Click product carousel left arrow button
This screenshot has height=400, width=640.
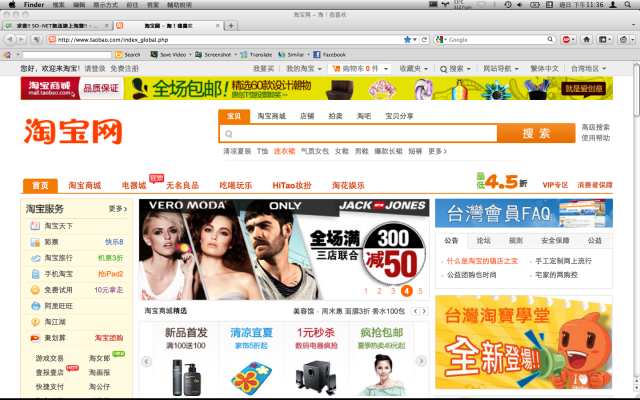(x=146, y=361)
